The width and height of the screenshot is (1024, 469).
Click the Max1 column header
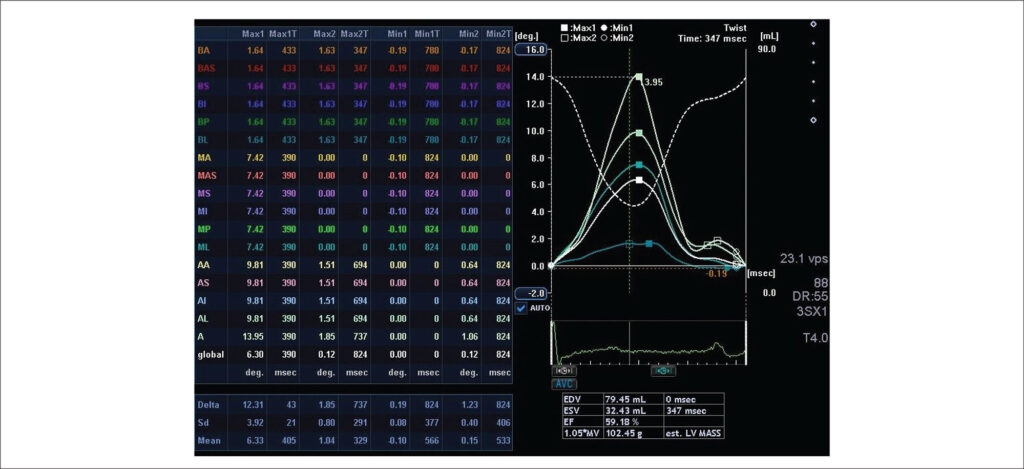pos(252,33)
